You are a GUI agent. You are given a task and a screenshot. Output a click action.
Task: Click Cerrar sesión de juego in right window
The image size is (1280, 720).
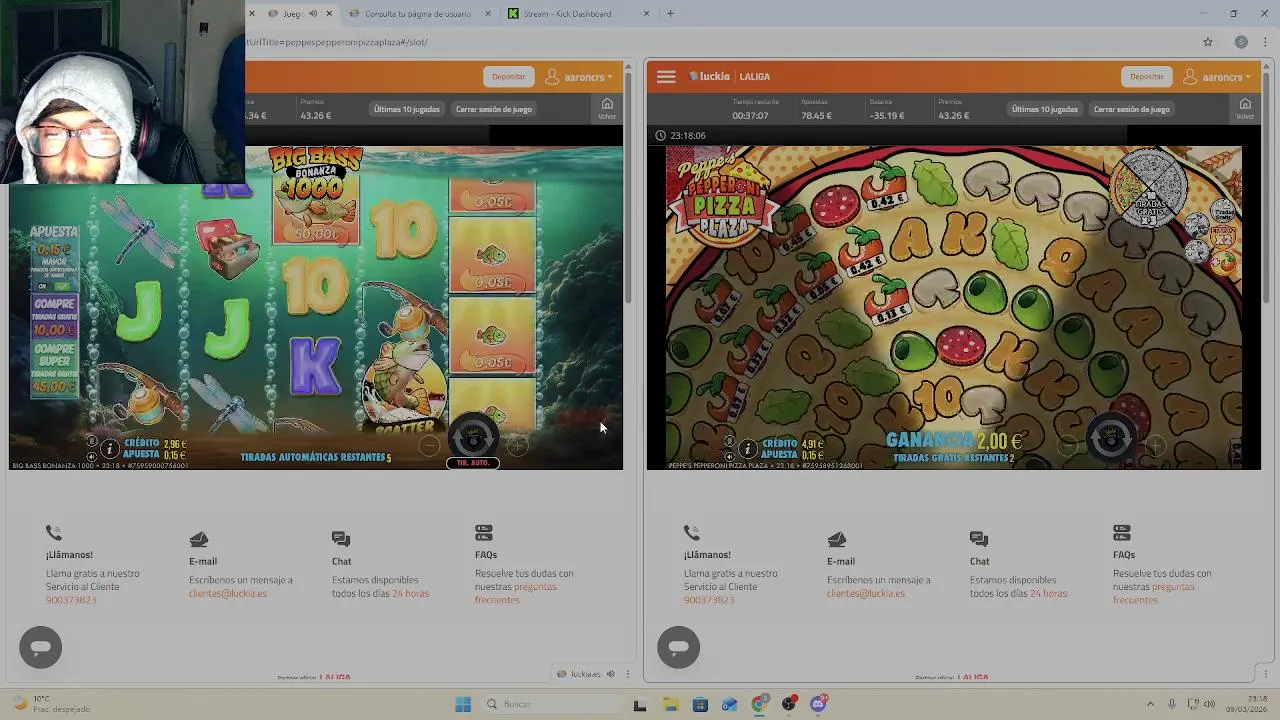(x=1132, y=109)
